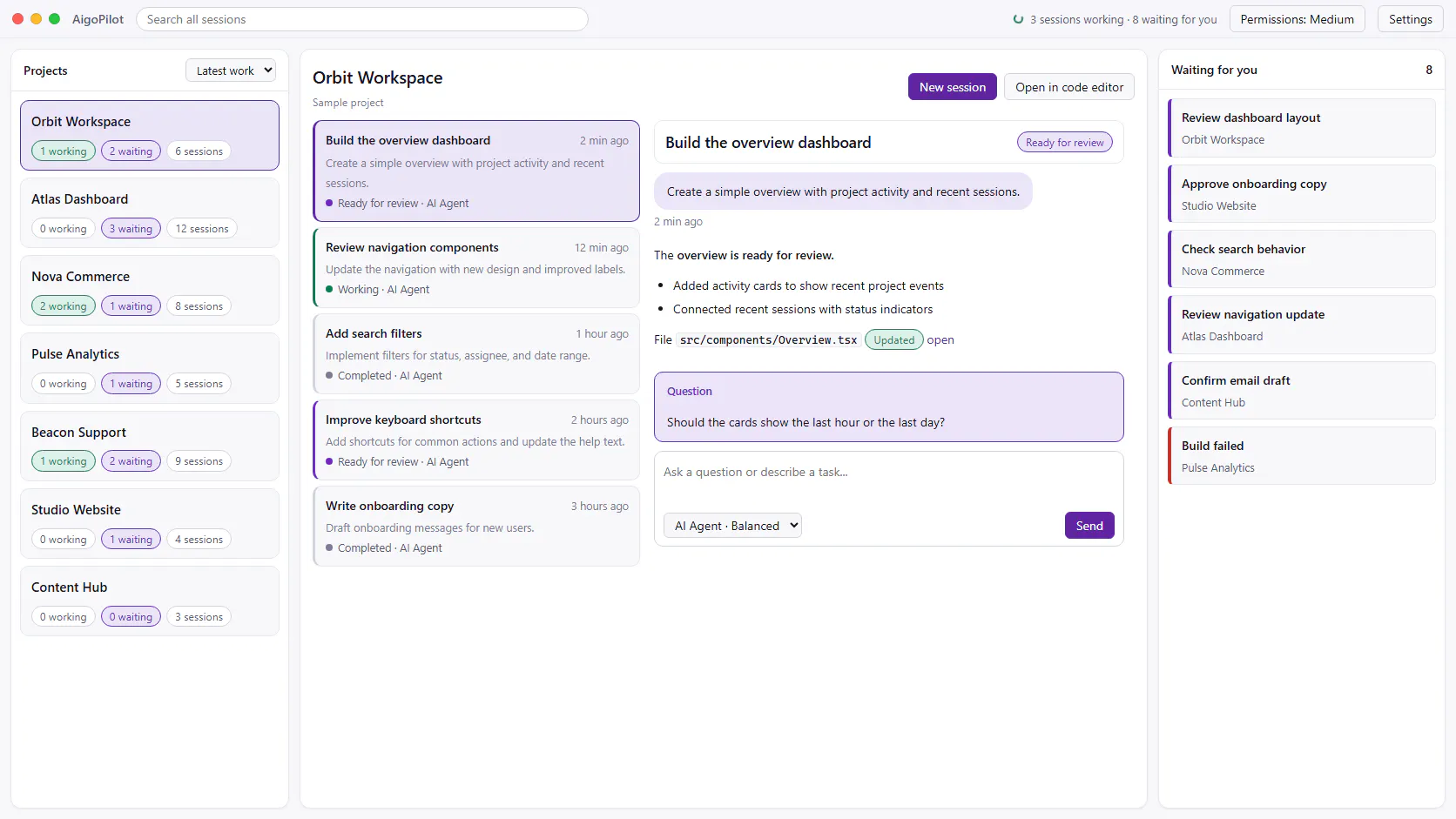1456x819 pixels.
Task: Click the 0 waiting badge under Content Hub
Action: [131, 617]
